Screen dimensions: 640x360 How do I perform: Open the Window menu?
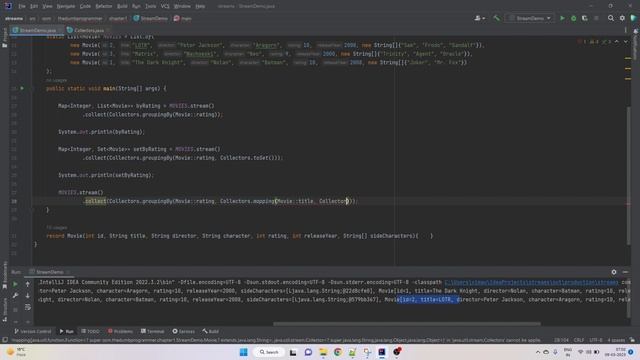[x=182, y=6]
